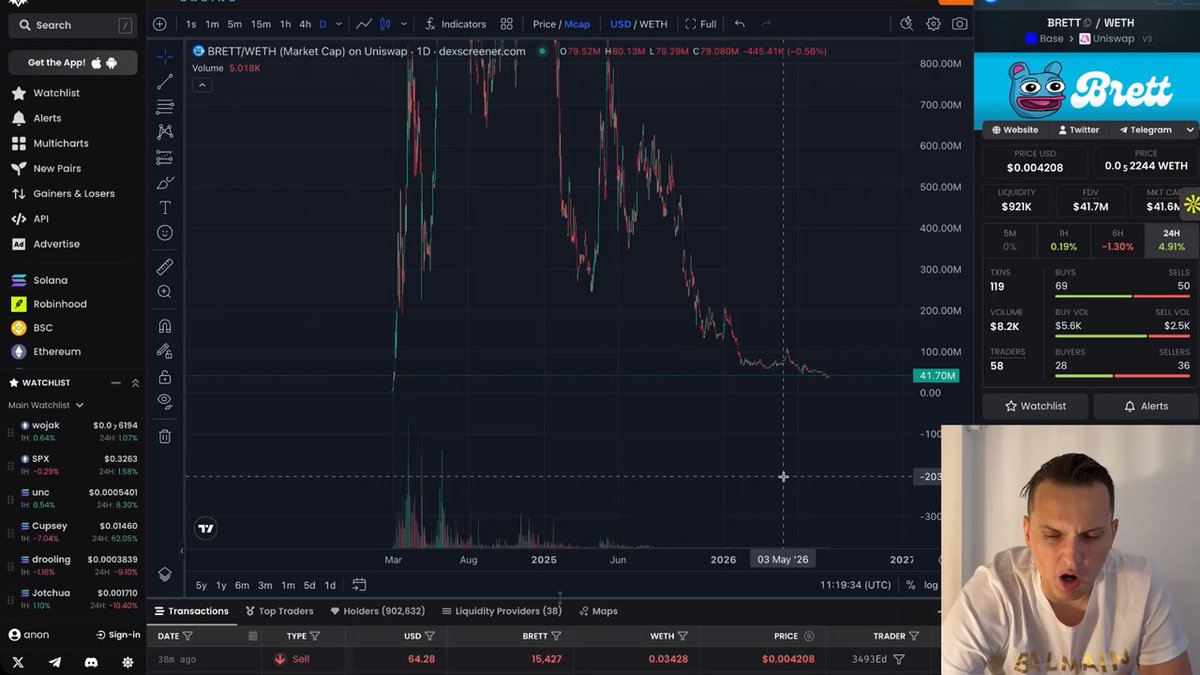Select the brush drawing tool

165,183
